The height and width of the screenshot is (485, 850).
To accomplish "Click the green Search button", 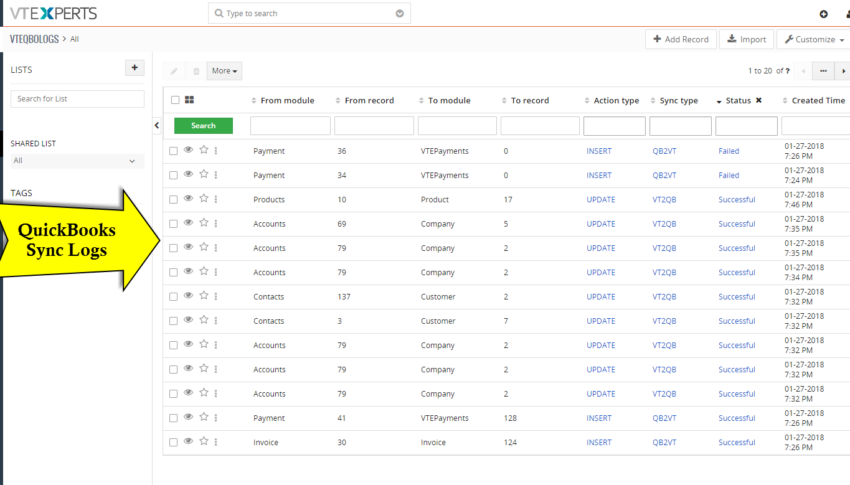I will click(x=203, y=126).
